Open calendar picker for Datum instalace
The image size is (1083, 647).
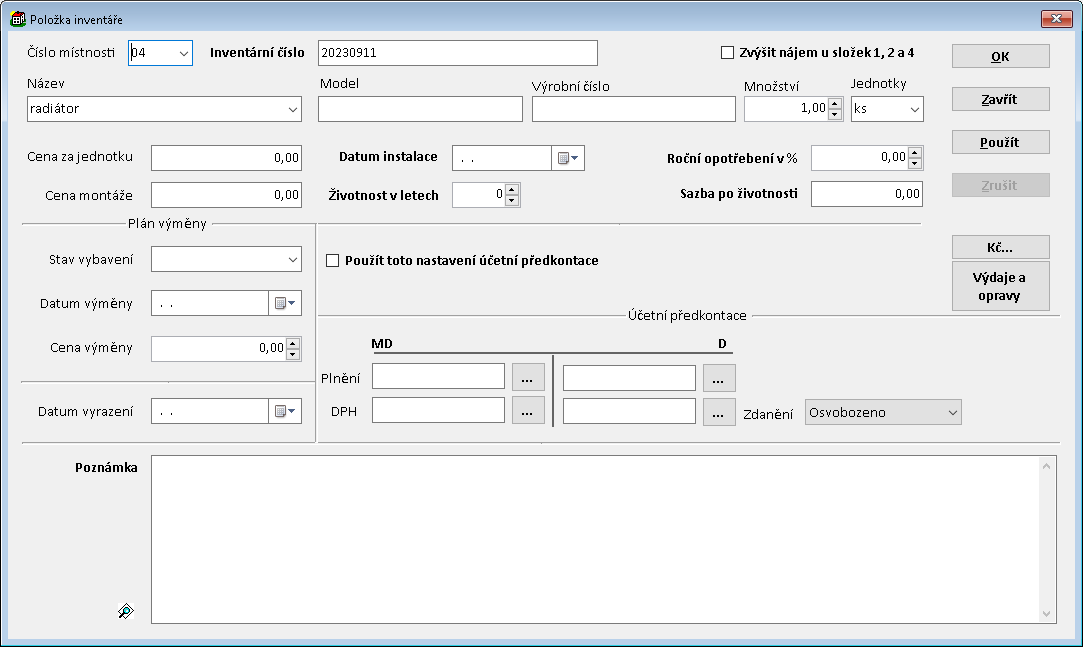point(567,158)
